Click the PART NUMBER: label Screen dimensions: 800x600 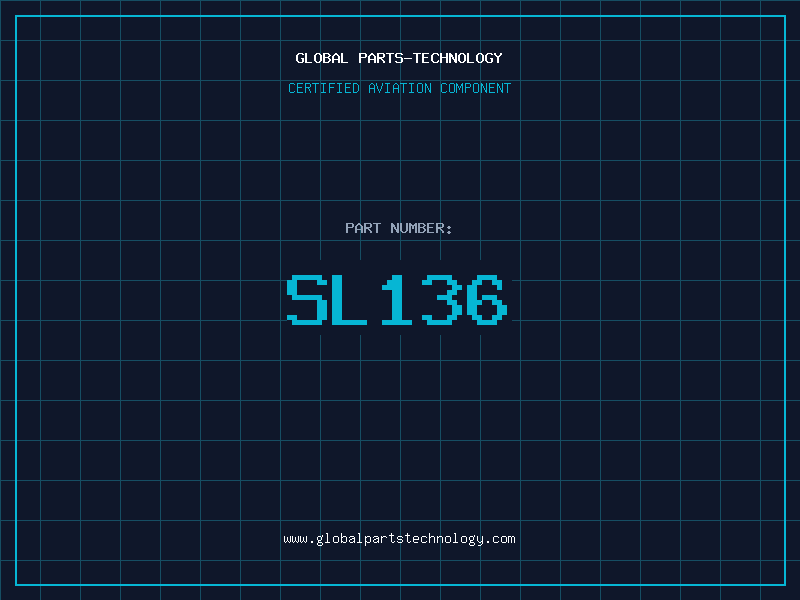point(399,228)
